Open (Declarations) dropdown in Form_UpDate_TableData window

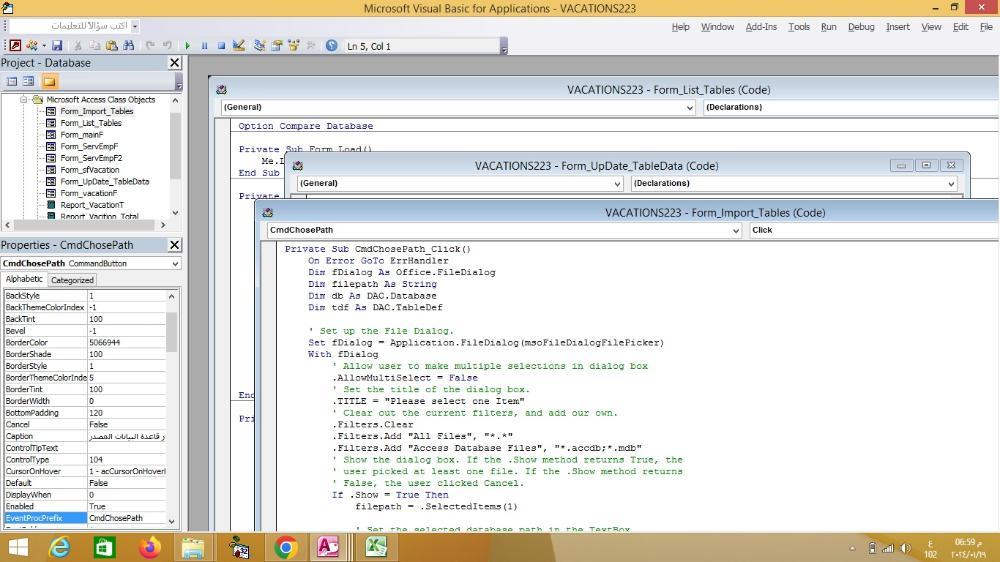click(951, 184)
